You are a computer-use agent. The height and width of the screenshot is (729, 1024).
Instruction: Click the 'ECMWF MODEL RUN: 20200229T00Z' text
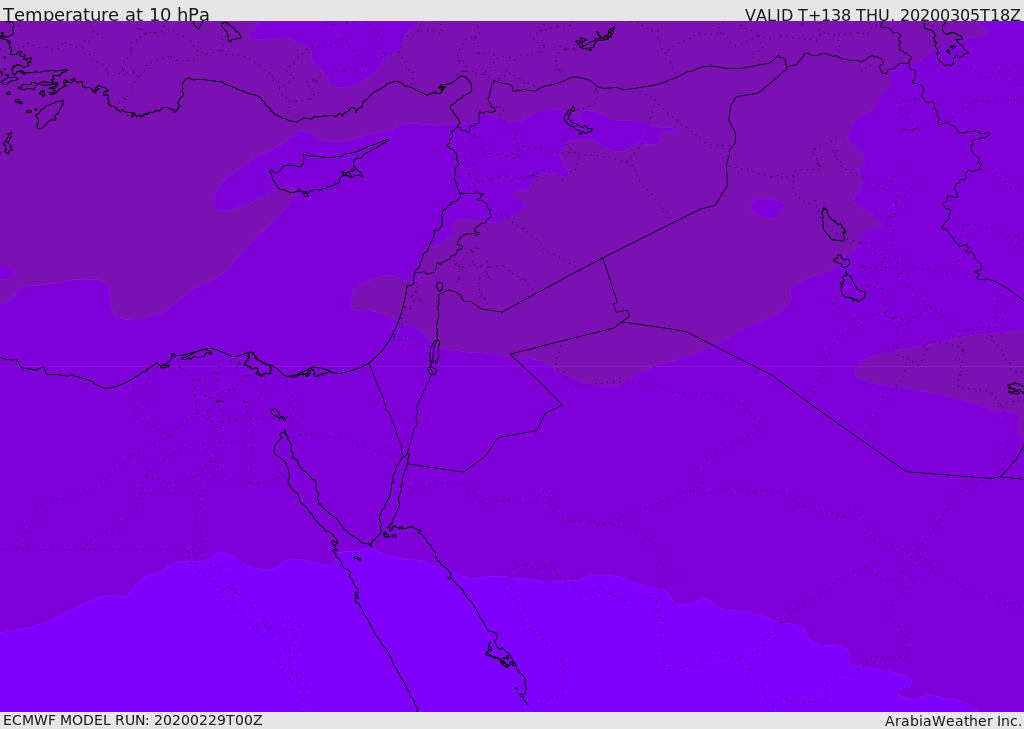click(133, 720)
